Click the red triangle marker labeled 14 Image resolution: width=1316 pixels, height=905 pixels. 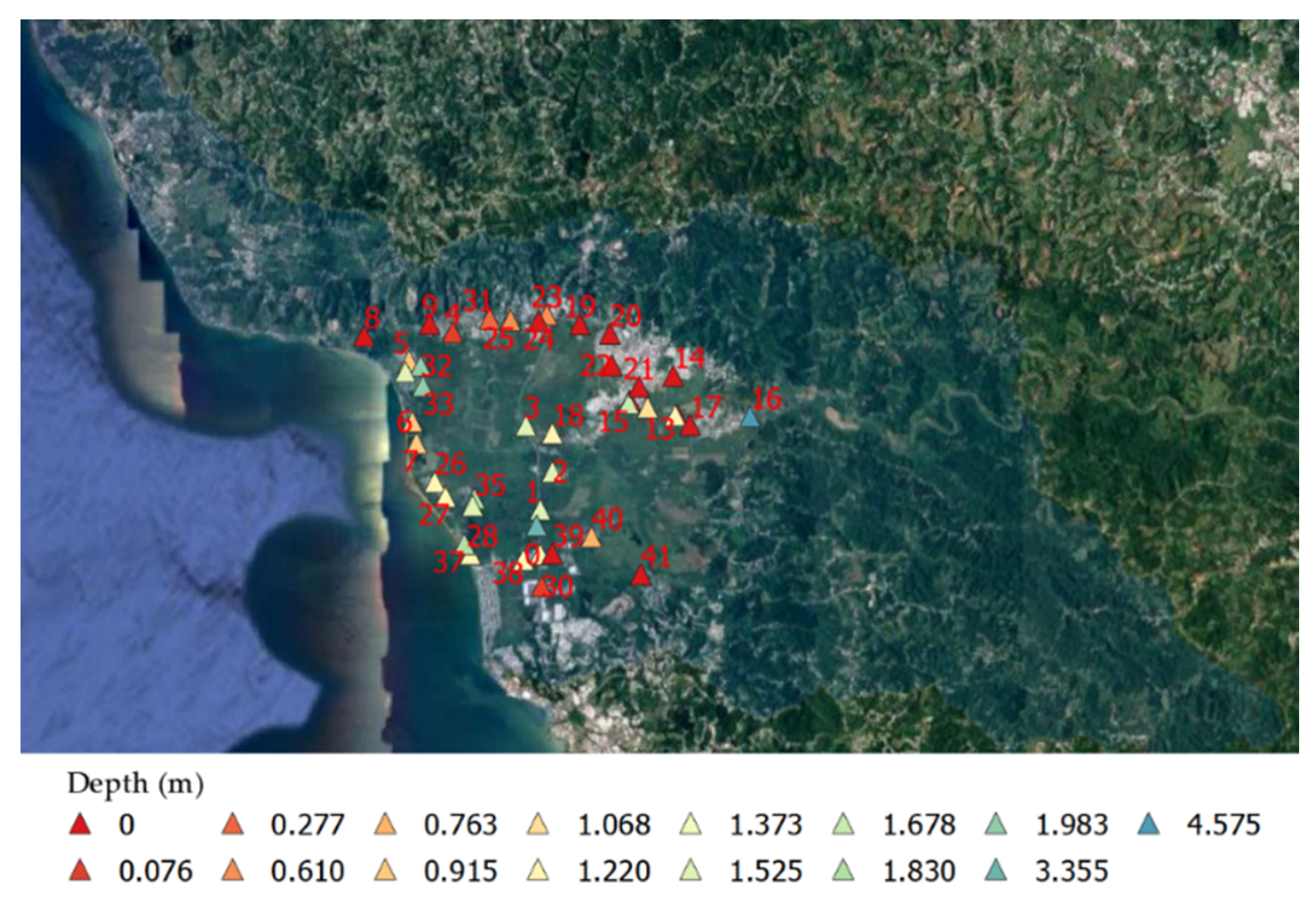point(673,377)
